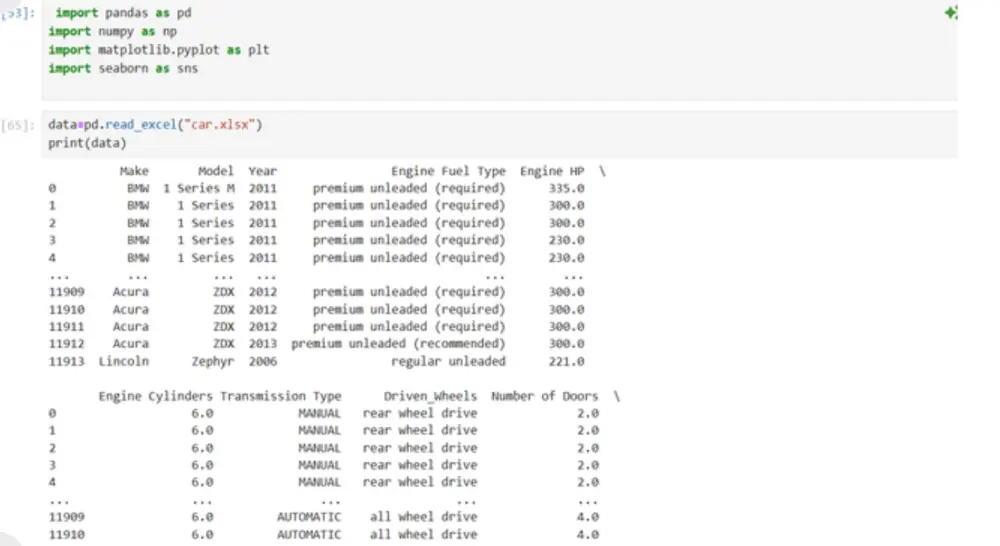This screenshot has width=1000, height=546.
Task: Click 'MANUAL' in row 0
Action: point(320,413)
